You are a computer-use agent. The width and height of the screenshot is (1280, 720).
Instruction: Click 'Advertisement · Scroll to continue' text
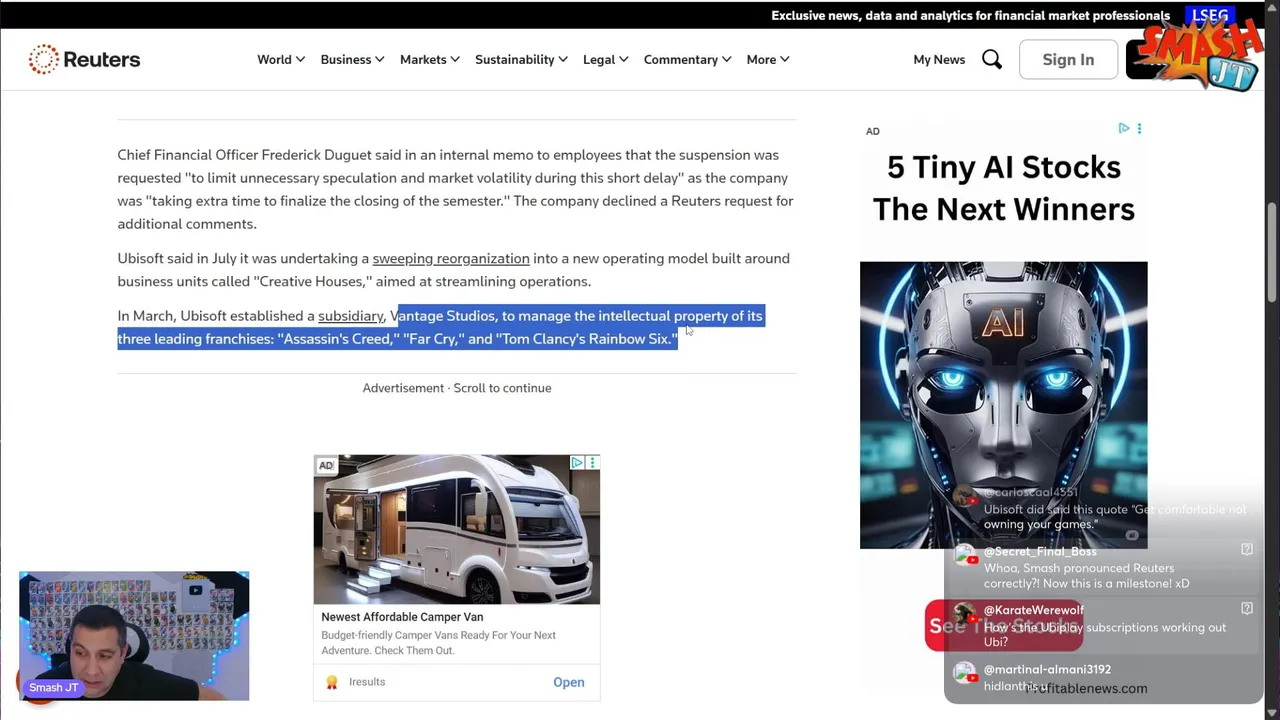[x=457, y=388]
